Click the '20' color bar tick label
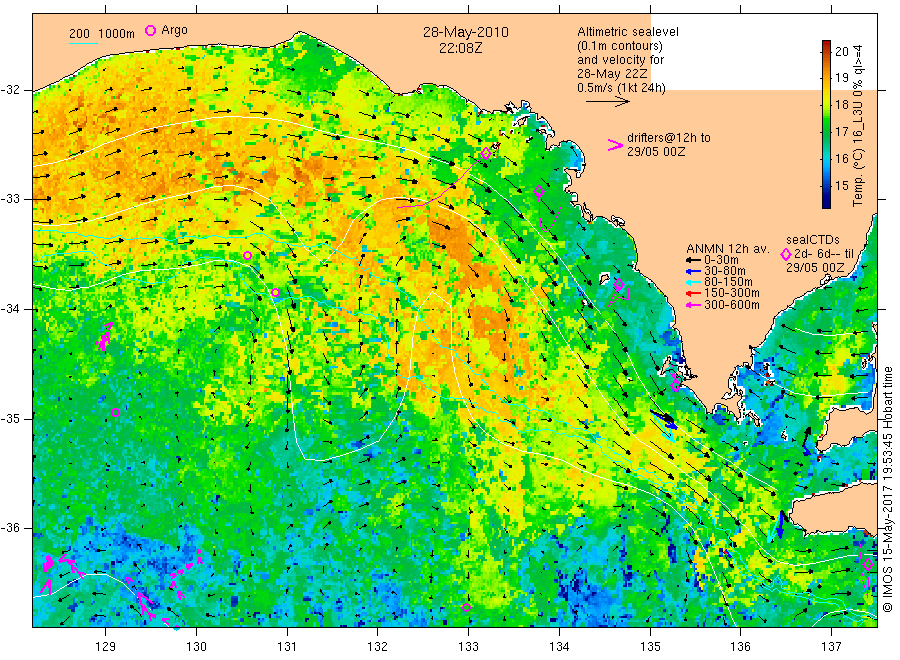 841,51
